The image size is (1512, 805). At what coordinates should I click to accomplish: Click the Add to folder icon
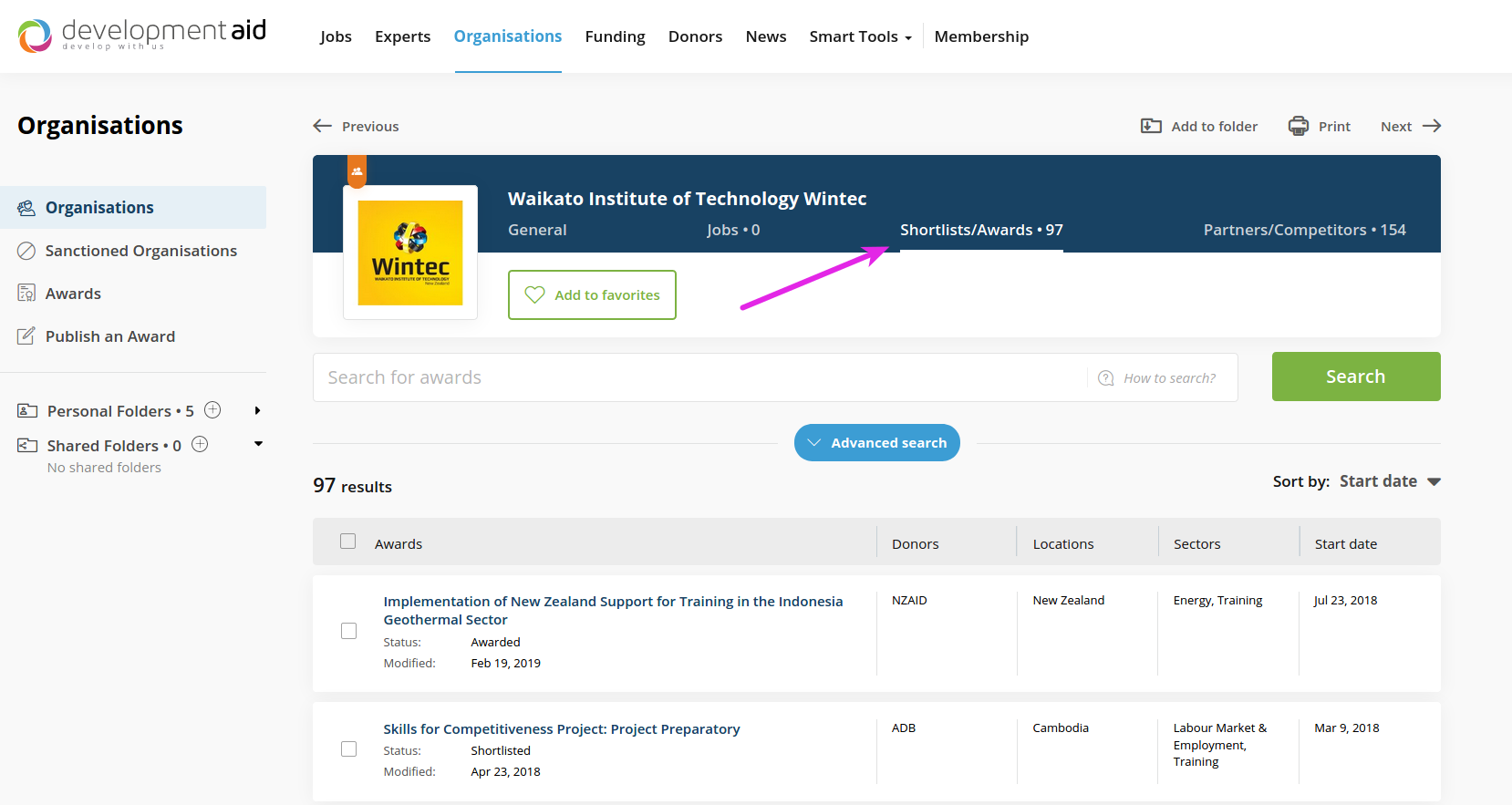click(x=1151, y=126)
